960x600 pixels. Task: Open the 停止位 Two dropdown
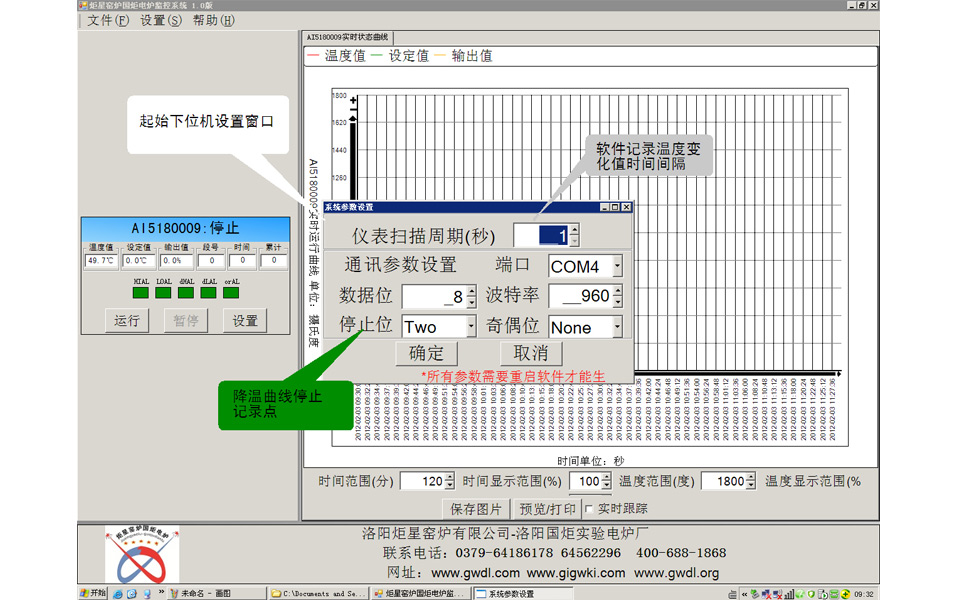(x=471, y=327)
